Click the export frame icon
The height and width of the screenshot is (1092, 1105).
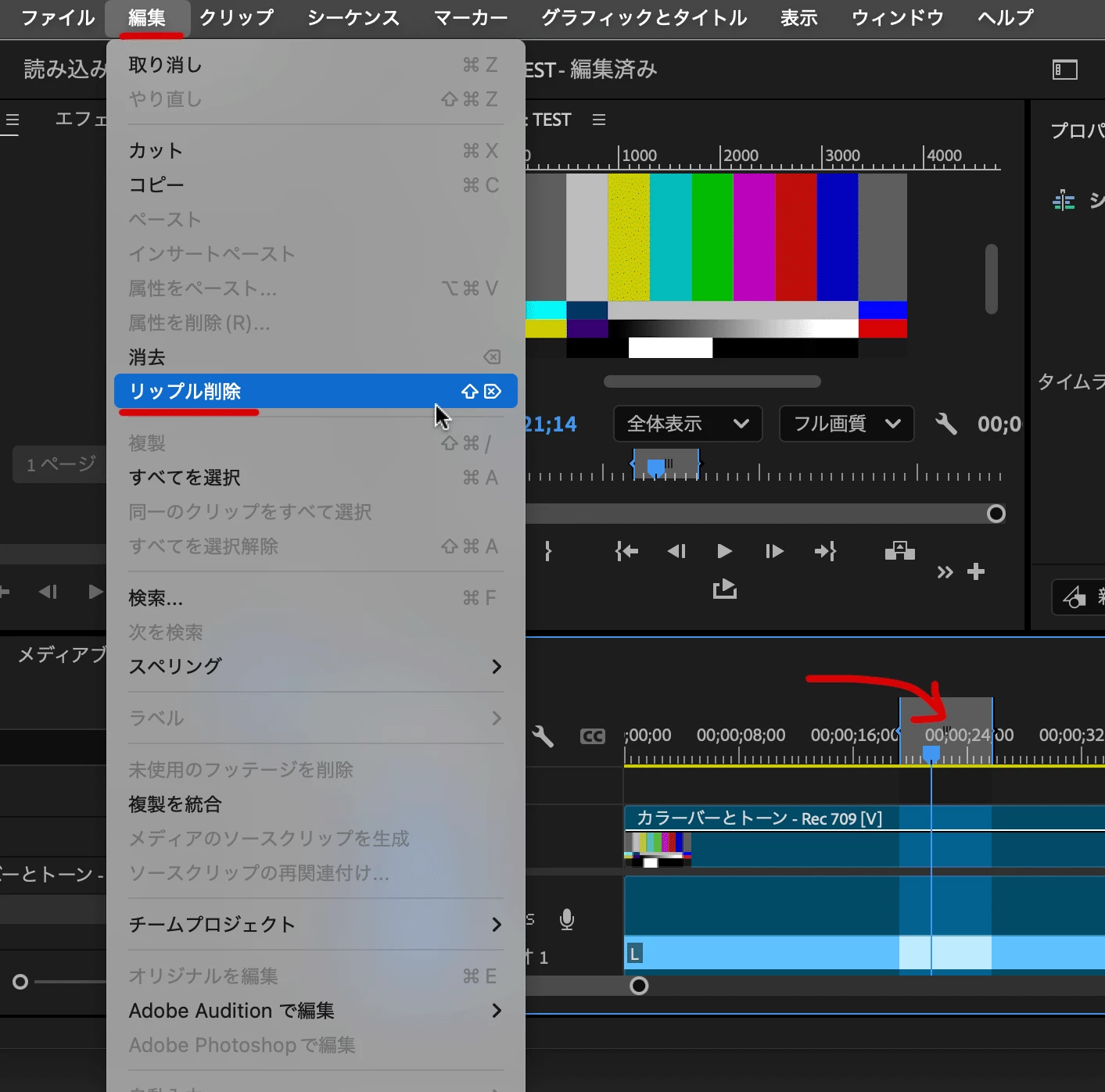pyautogui.click(x=725, y=589)
